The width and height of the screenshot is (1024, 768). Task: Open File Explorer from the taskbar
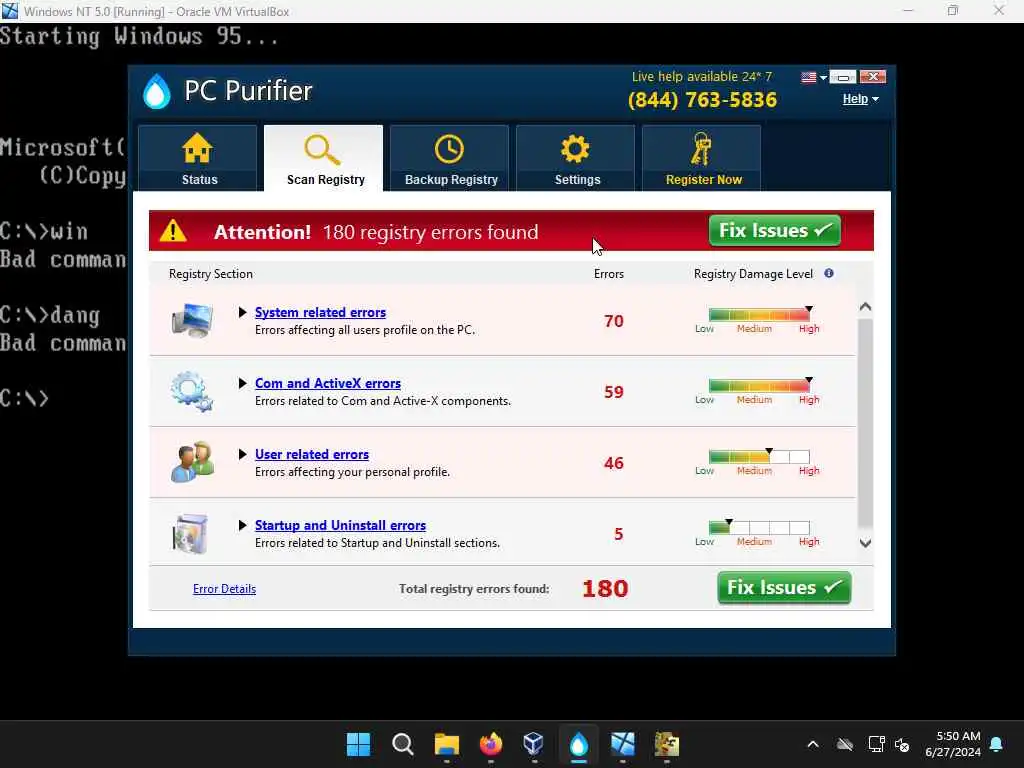447,744
